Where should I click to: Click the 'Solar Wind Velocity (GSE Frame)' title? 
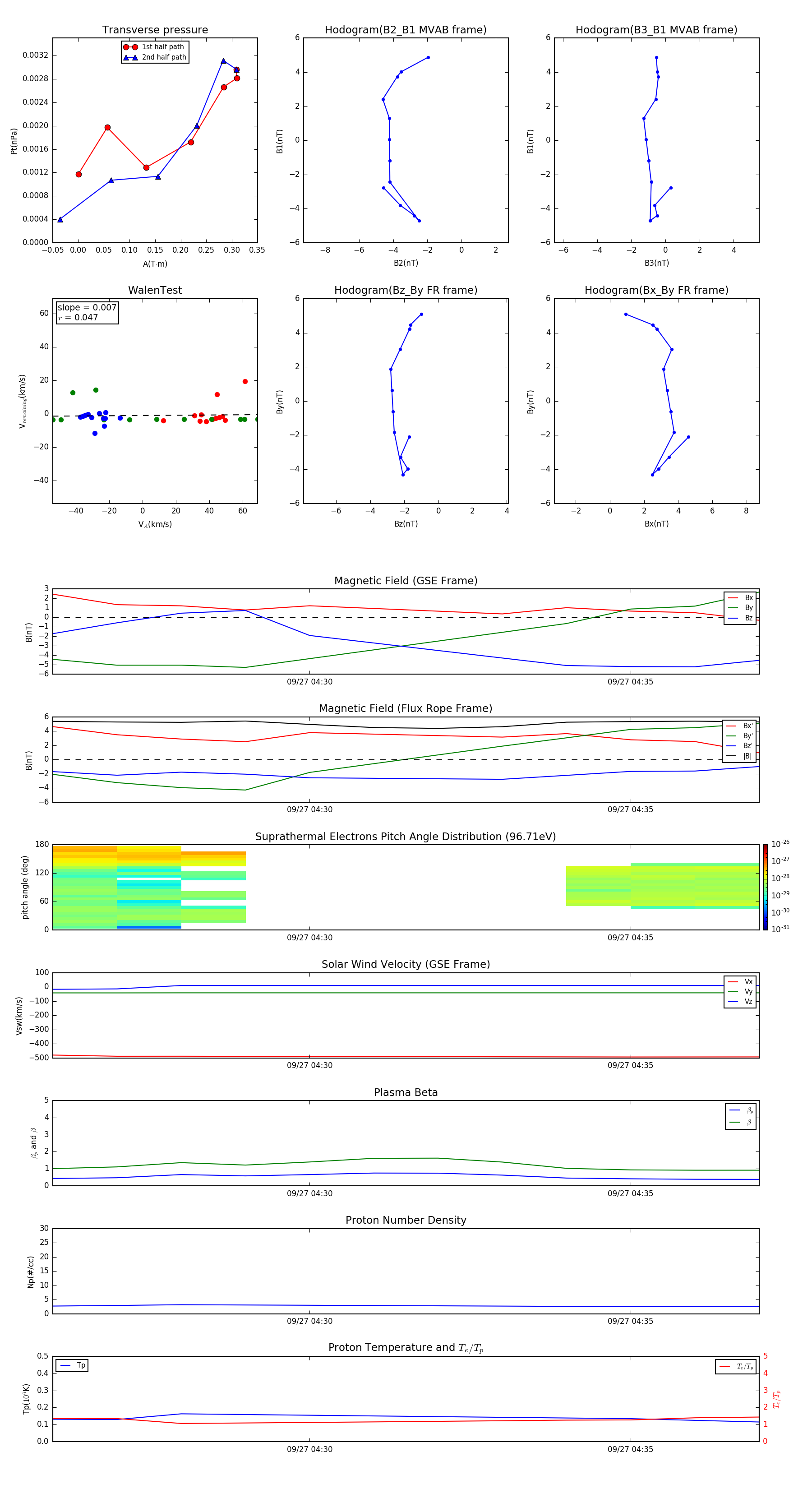pyautogui.click(x=406, y=965)
